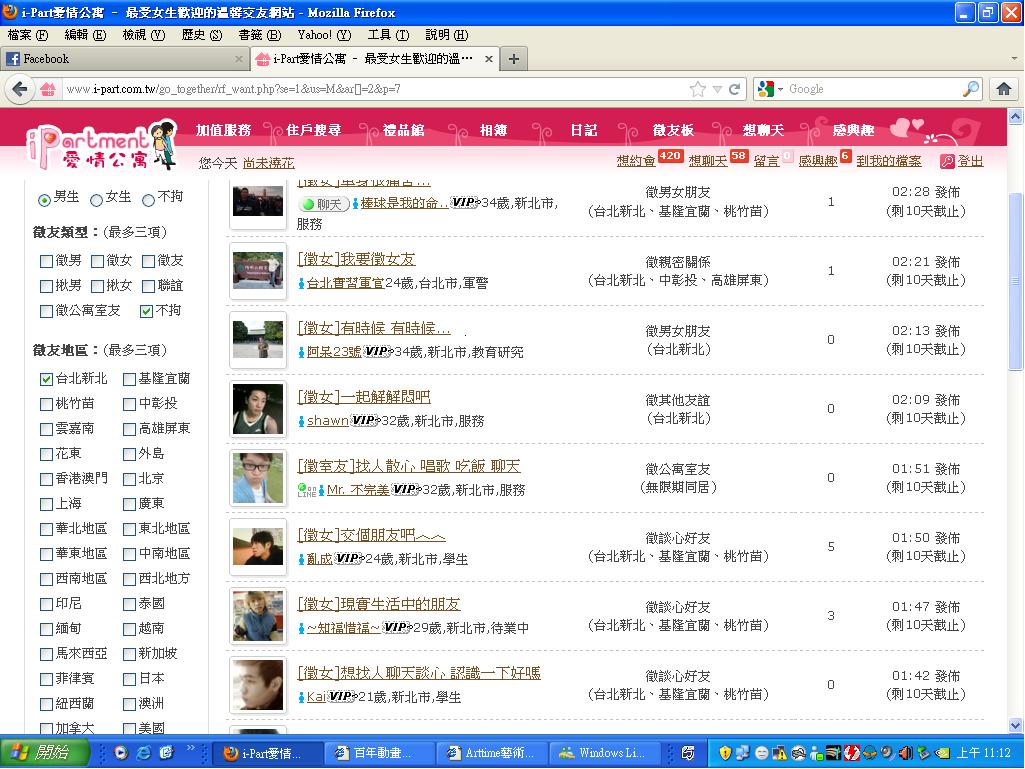
Task: Click the search magnifier icon
Action: click(x=970, y=89)
